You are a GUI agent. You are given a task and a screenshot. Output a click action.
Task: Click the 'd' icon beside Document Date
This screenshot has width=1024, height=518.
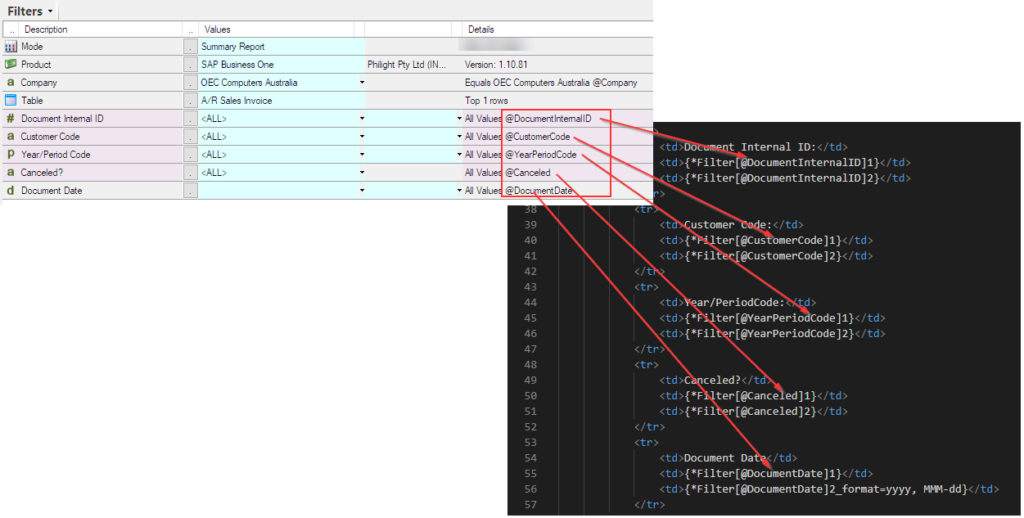[10, 191]
